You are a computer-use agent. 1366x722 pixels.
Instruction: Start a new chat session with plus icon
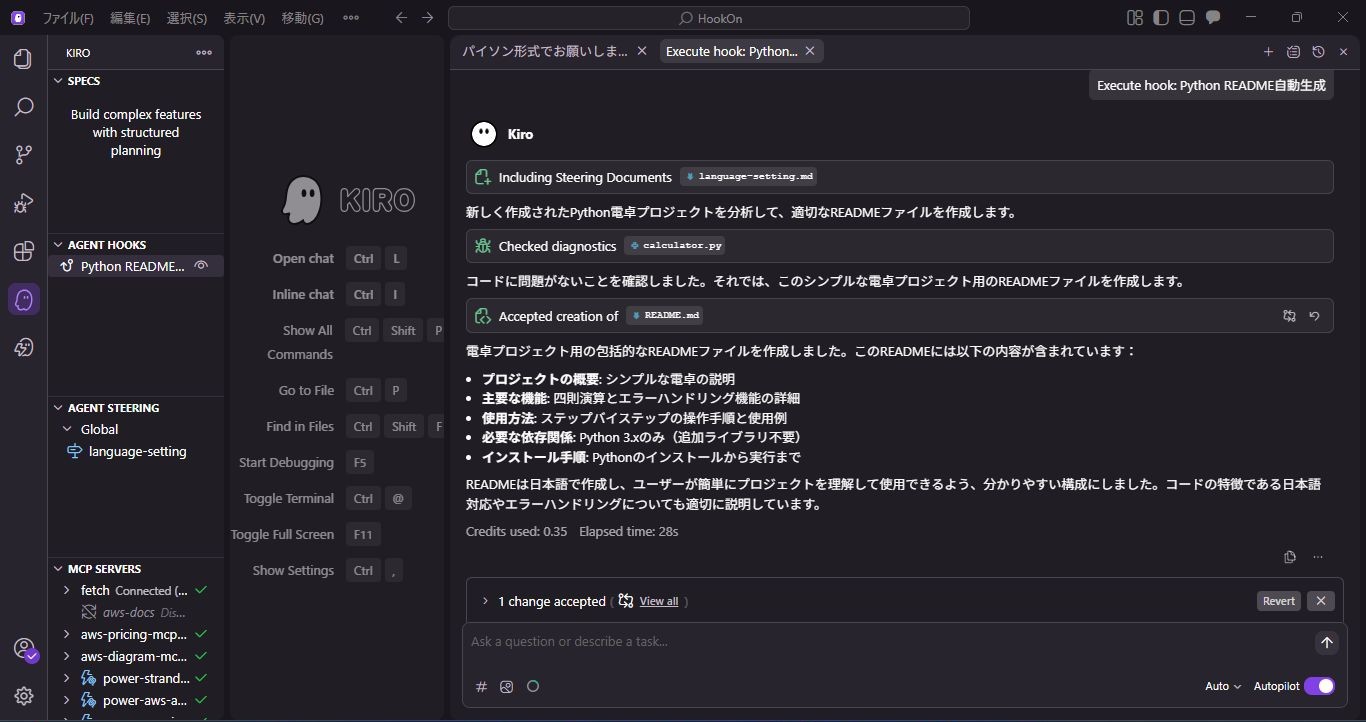pyautogui.click(x=1268, y=52)
